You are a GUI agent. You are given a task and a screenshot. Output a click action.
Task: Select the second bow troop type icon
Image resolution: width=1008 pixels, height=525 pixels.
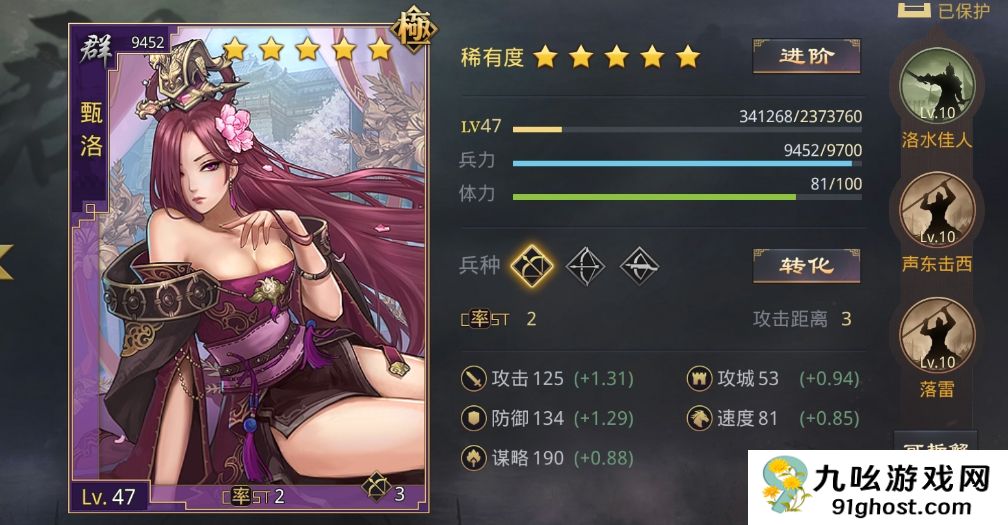point(585,265)
